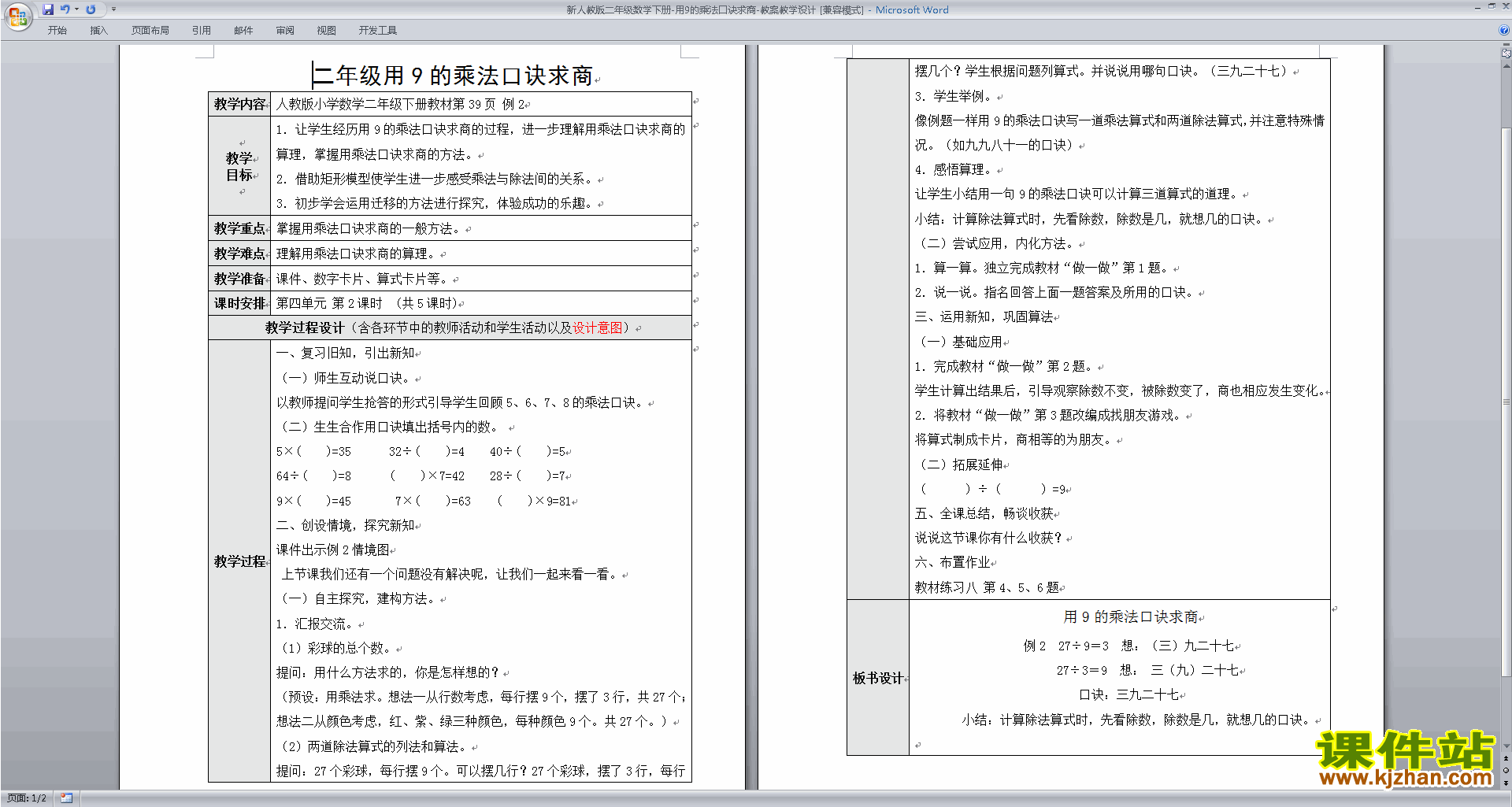Image resolution: width=1512 pixels, height=807 pixels.
Task: Click the text 第四单元 第2课时
Action: tap(329, 303)
